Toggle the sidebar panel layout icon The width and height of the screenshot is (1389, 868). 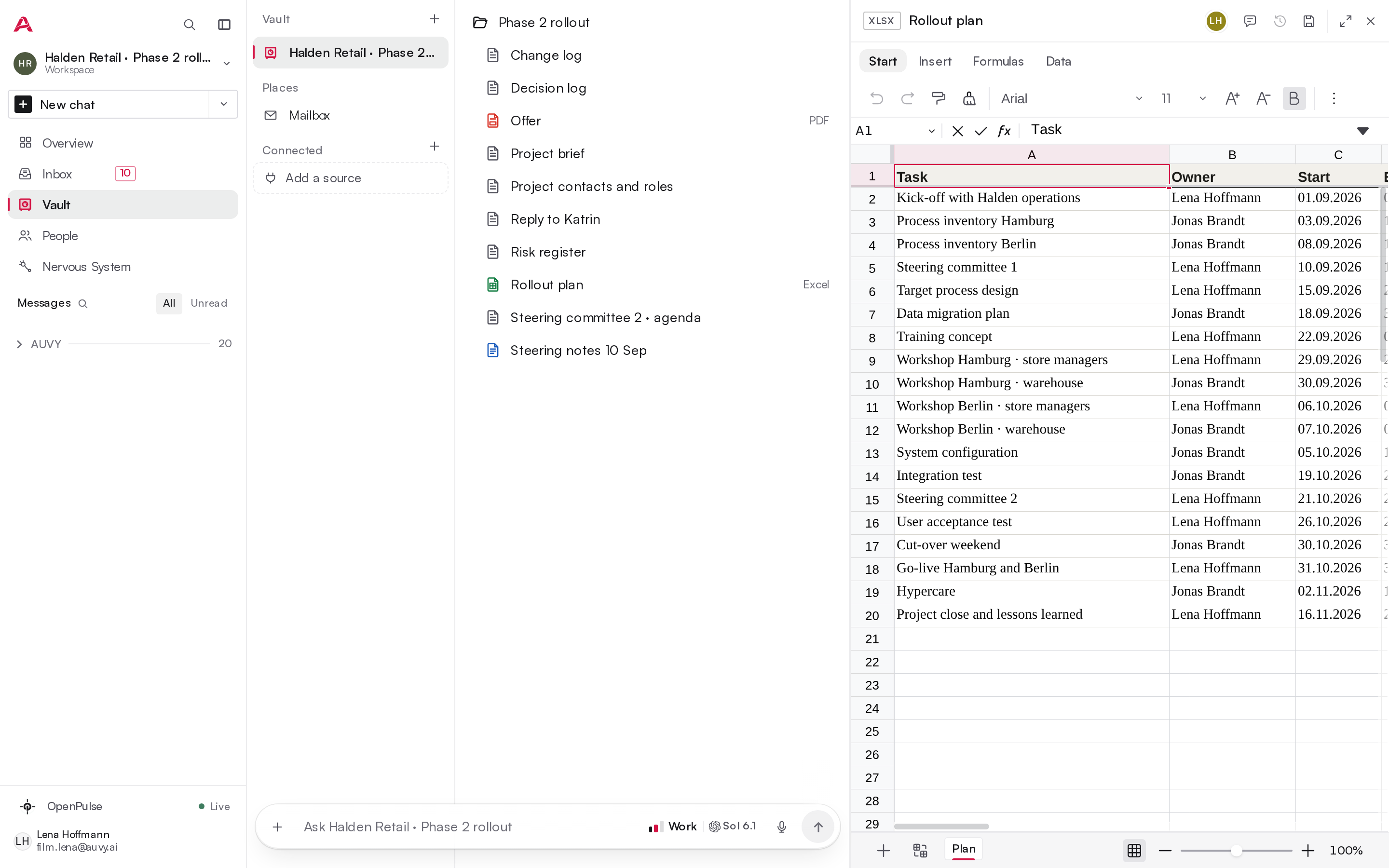point(224,25)
